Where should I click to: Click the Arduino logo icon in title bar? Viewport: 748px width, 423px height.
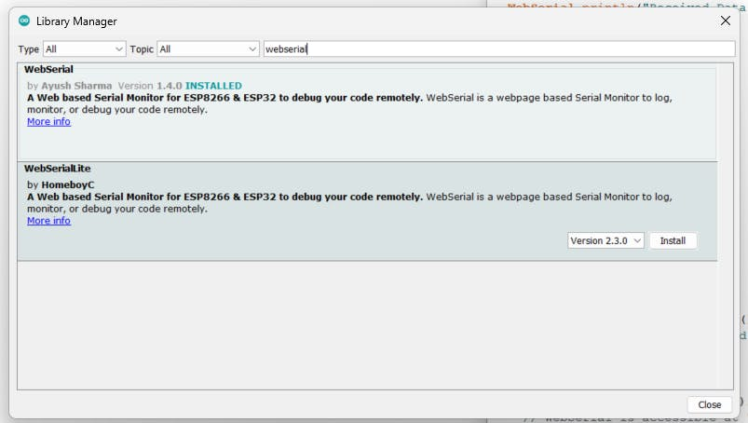[24, 21]
